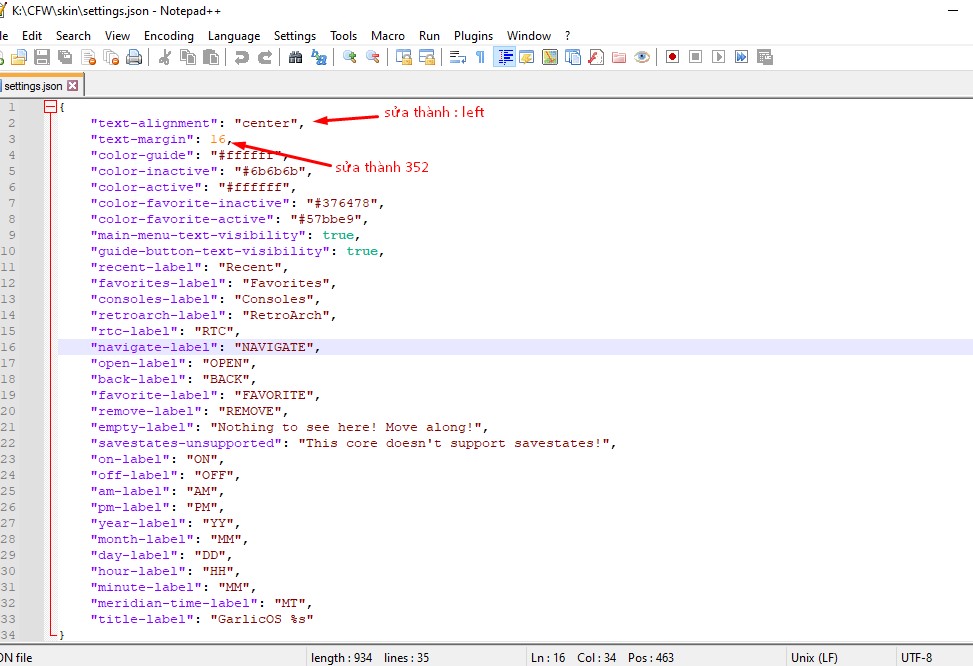Screen dimensions: 973x666
Task: Toggle Show All Characters pilcrow icon
Action: (480, 58)
